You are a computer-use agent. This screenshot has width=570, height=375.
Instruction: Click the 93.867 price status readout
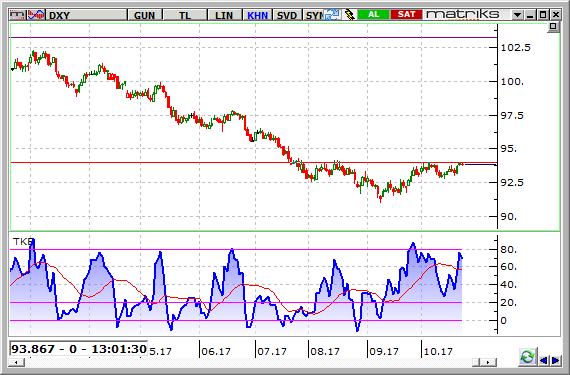(x=79, y=349)
